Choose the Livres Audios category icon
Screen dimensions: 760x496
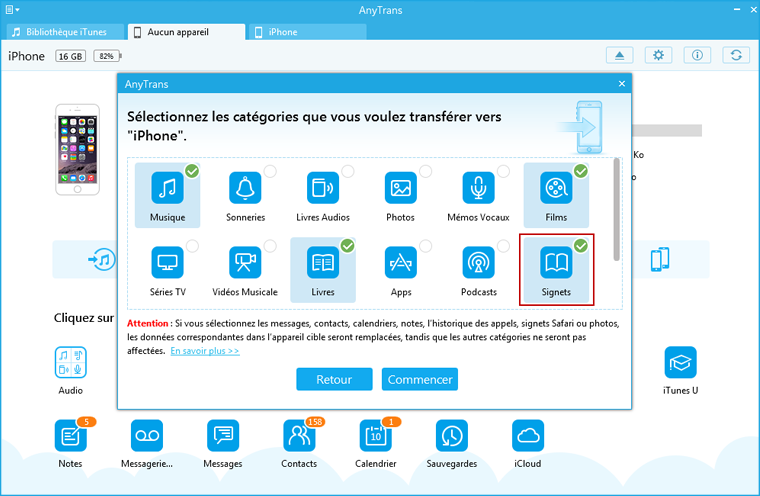tap(323, 188)
